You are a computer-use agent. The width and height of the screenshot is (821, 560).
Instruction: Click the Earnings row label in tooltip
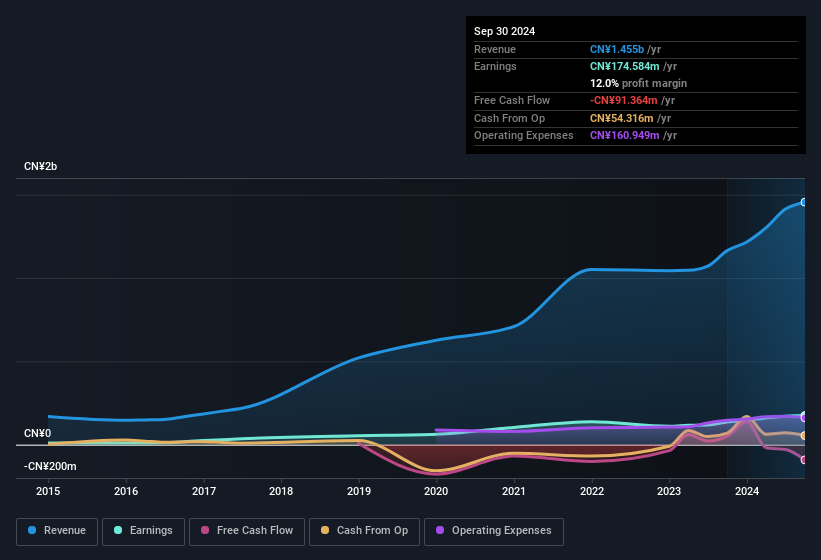pos(495,66)
